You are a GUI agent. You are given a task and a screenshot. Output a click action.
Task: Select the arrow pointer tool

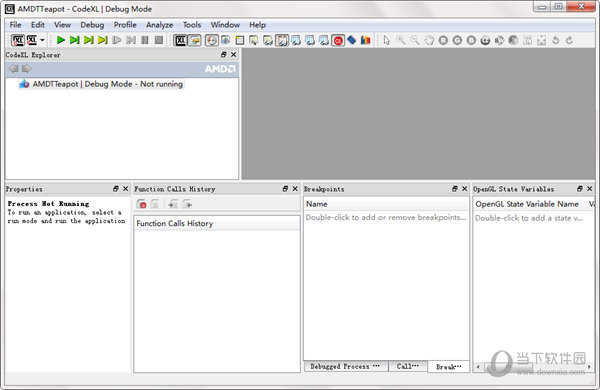pos(386,40)
